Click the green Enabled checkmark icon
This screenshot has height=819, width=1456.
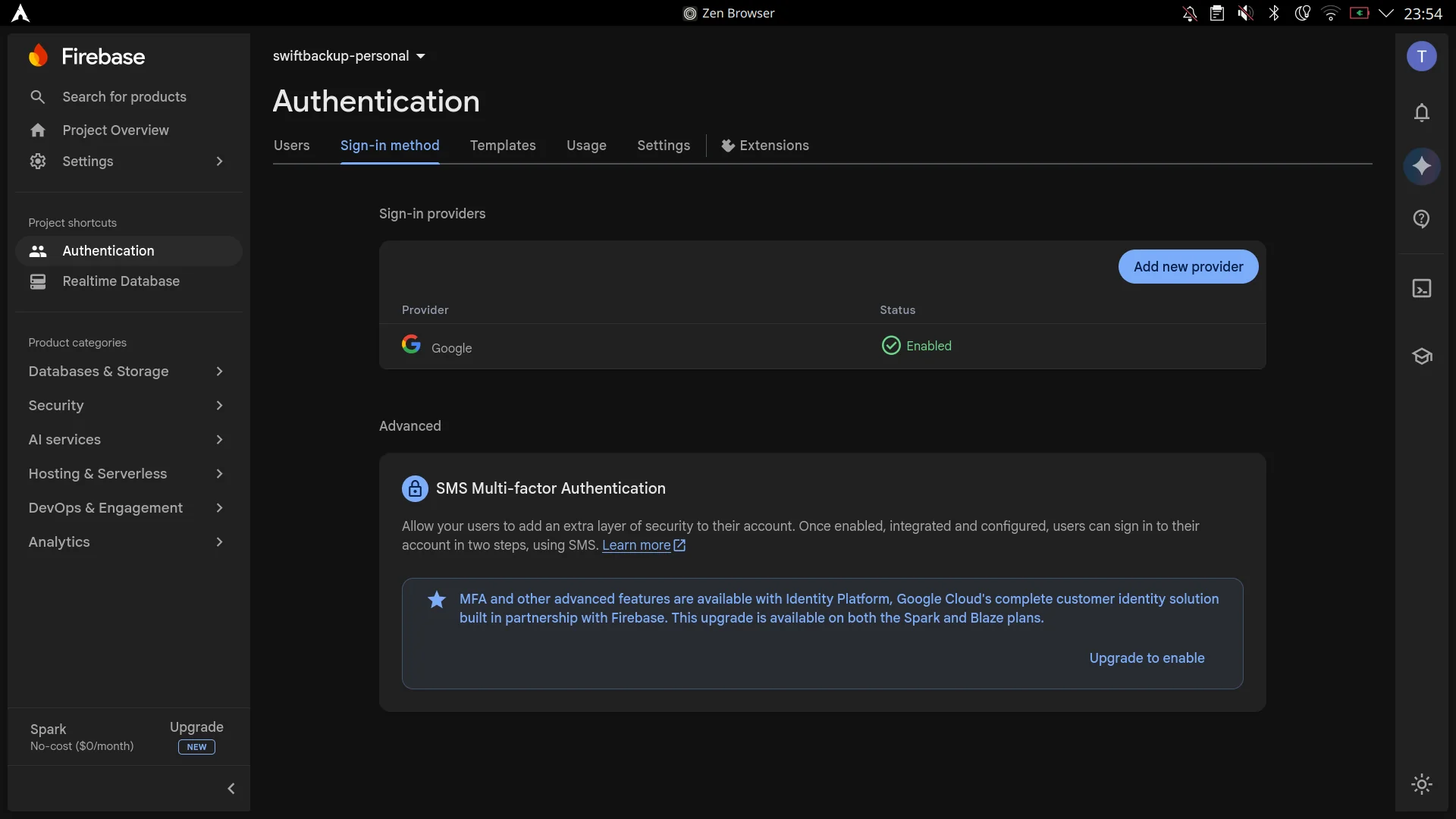pyautogui.click(x=891, y=346)
